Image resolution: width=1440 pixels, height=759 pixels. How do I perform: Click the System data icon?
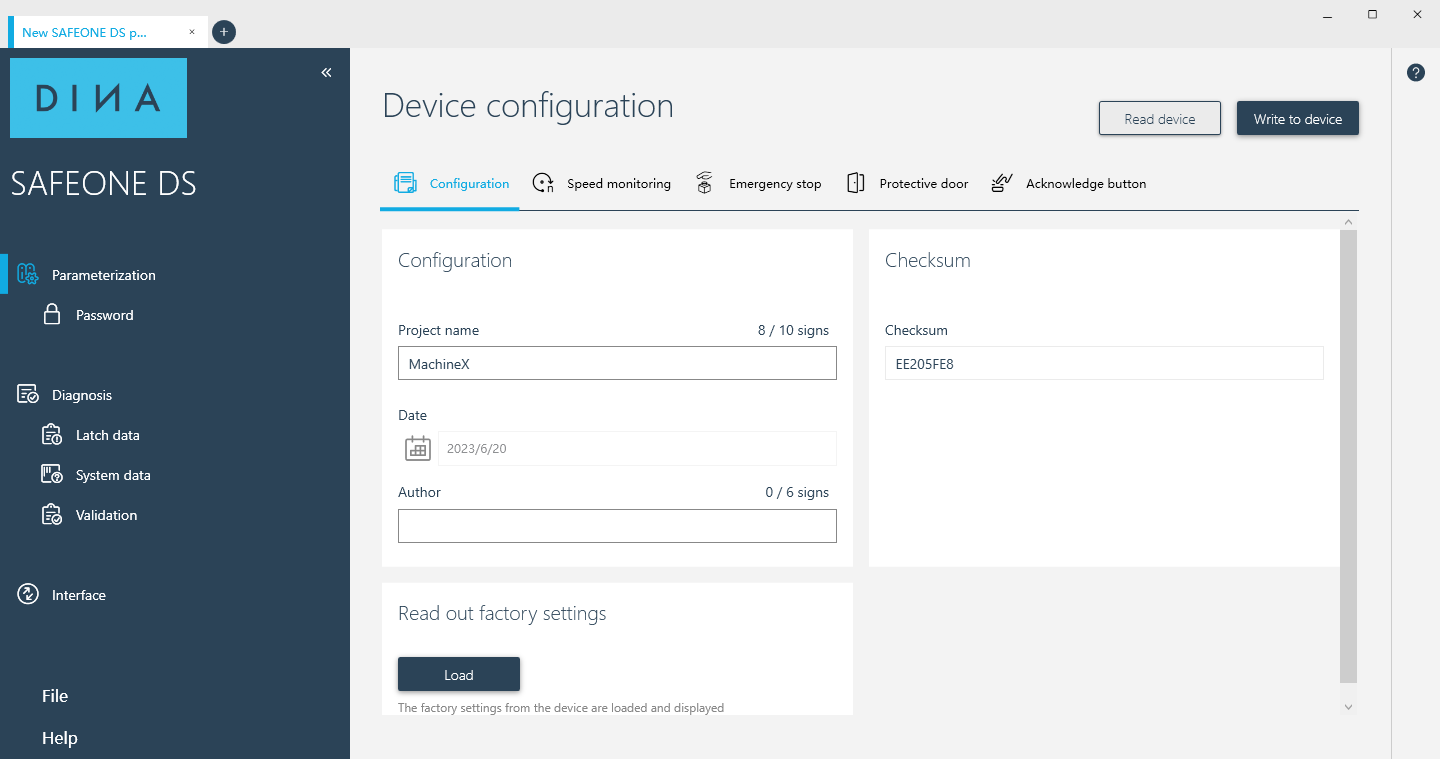(x=52, y=475)
